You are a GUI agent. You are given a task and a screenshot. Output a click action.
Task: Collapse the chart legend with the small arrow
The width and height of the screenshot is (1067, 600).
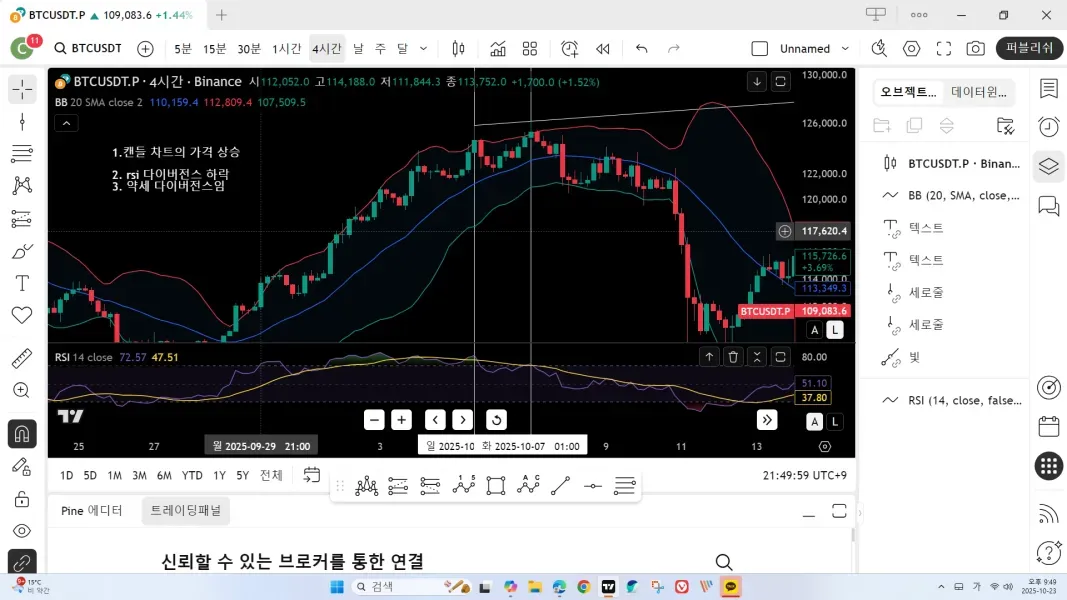click(x=66, y=122)
